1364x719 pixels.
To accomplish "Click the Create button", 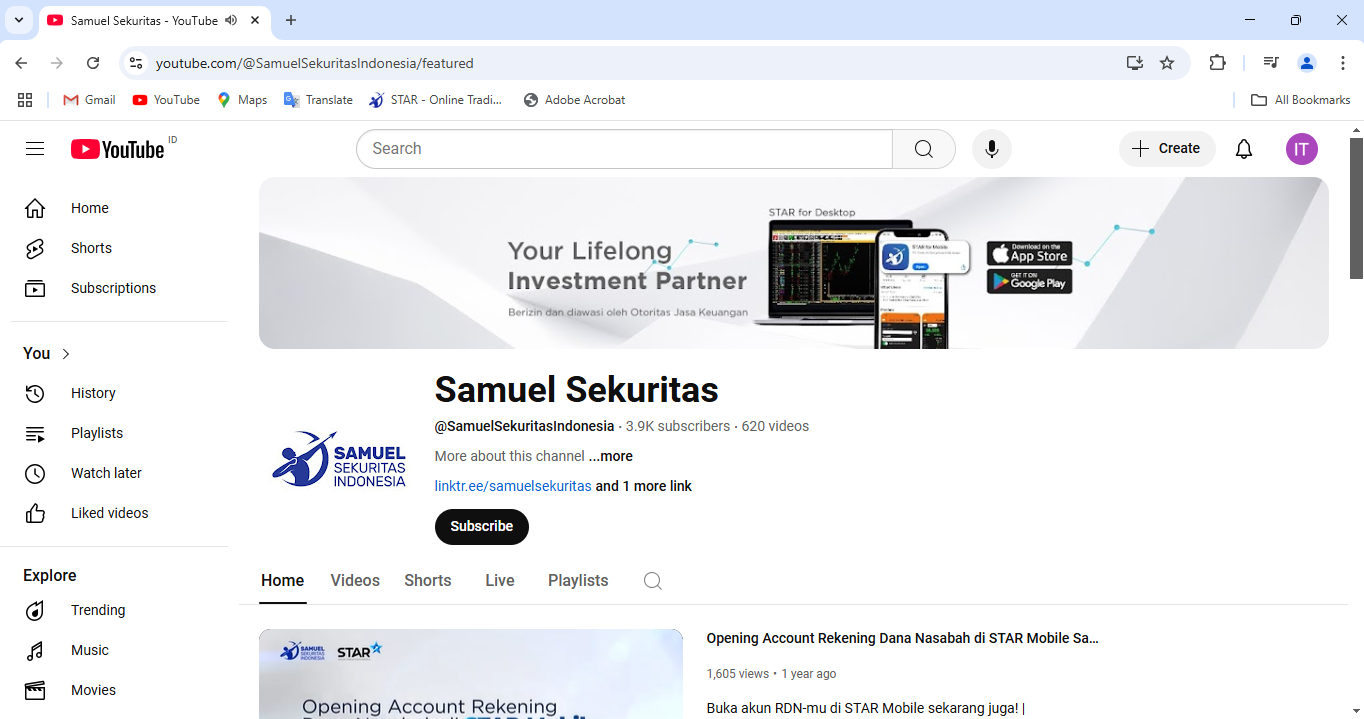I will click(1166, 149).
